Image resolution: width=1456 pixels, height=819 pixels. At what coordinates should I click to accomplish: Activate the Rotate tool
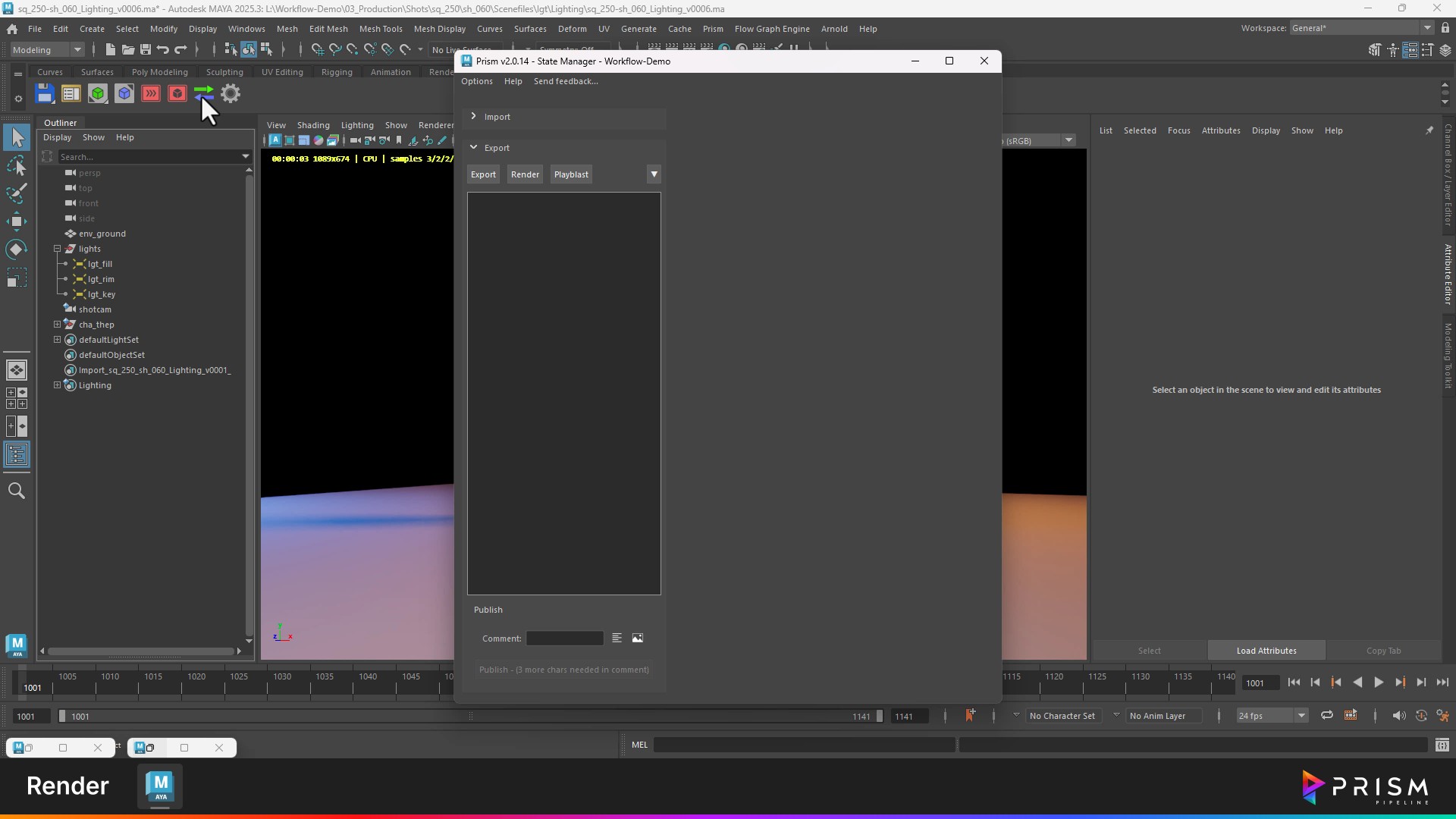coord(17,249)
